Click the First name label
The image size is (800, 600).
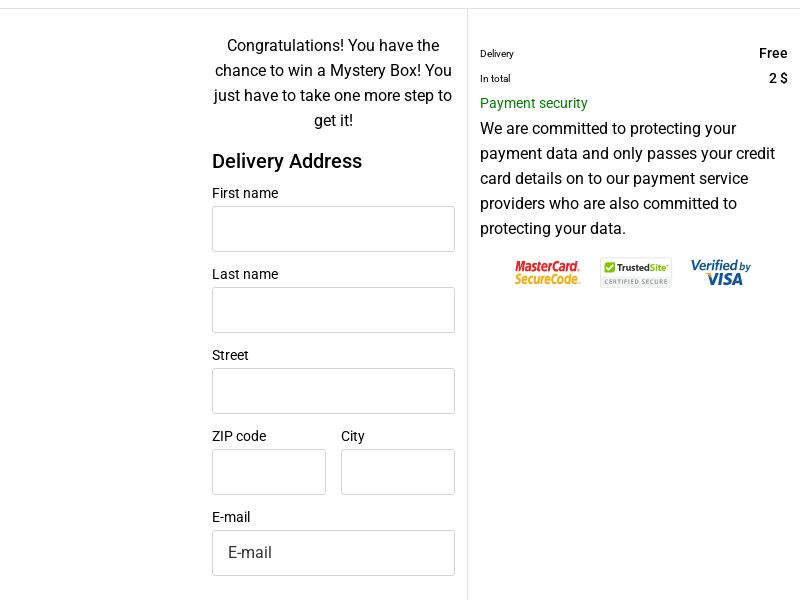pyautogui.click(x=245, y=193)
